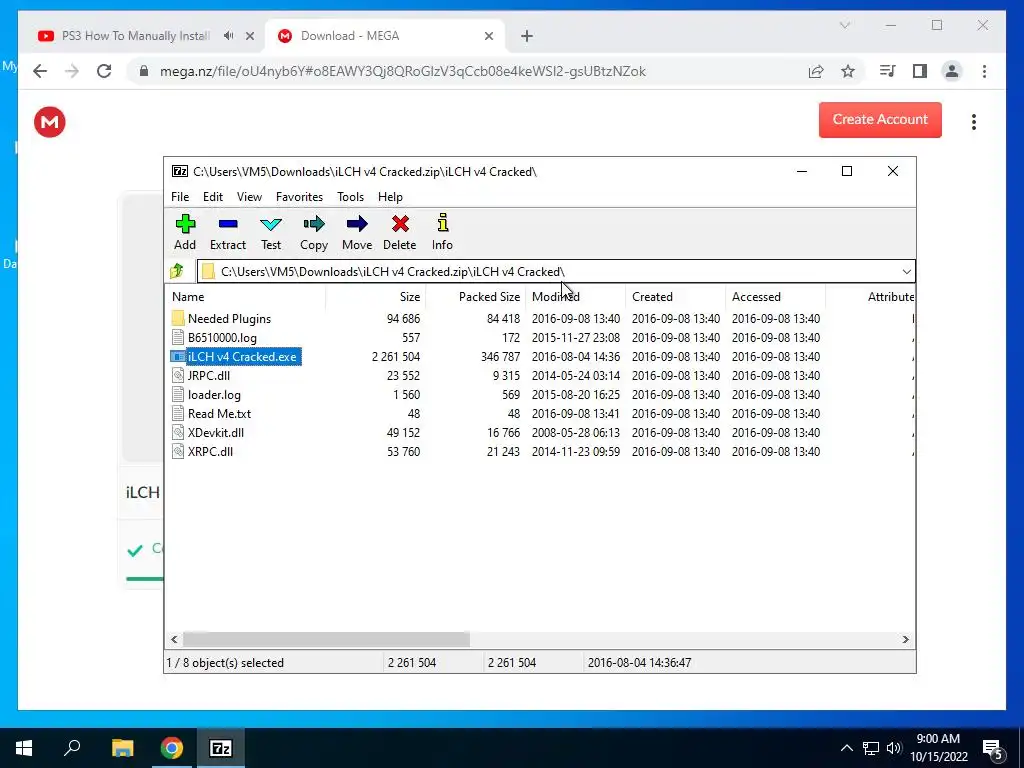Sort by the Name column header
The height and width of the screenshot is (768, 1024).
(x=246, y=296)
